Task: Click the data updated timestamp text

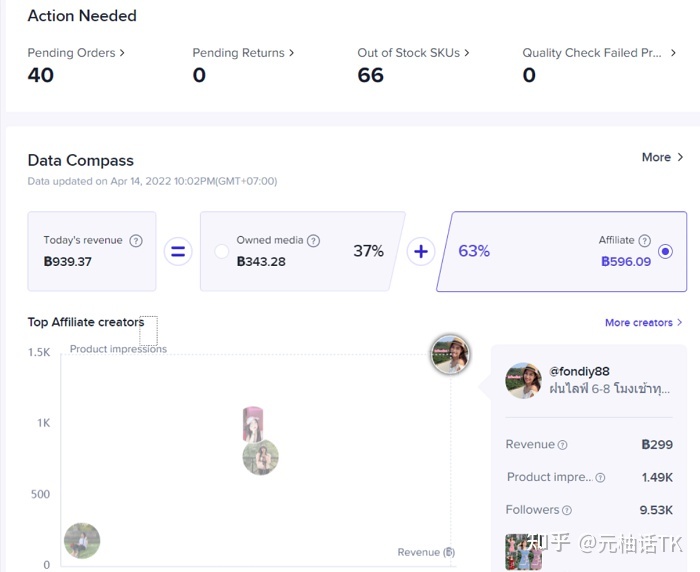Action: [x=152, y=181]
